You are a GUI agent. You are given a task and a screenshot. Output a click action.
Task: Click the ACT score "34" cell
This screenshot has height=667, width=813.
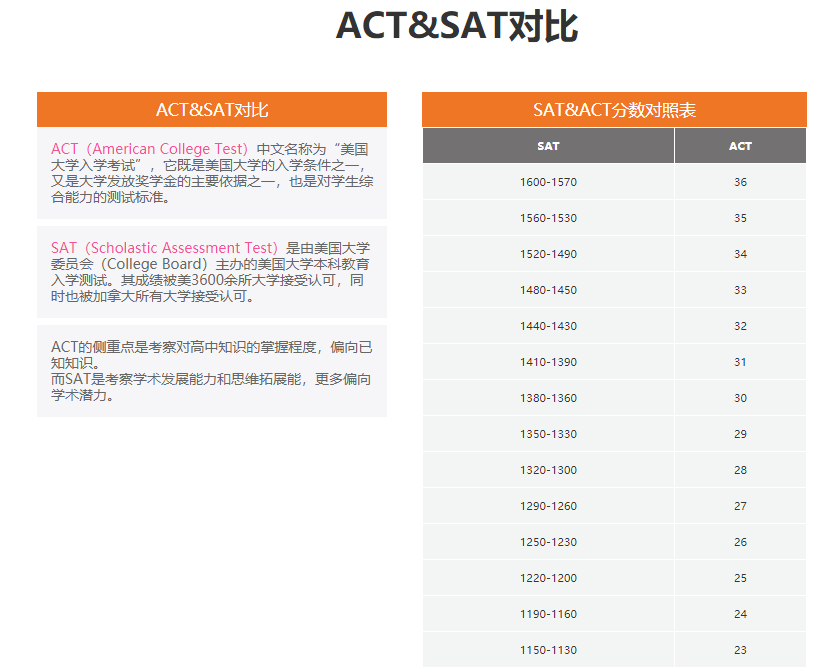point(740,254)
